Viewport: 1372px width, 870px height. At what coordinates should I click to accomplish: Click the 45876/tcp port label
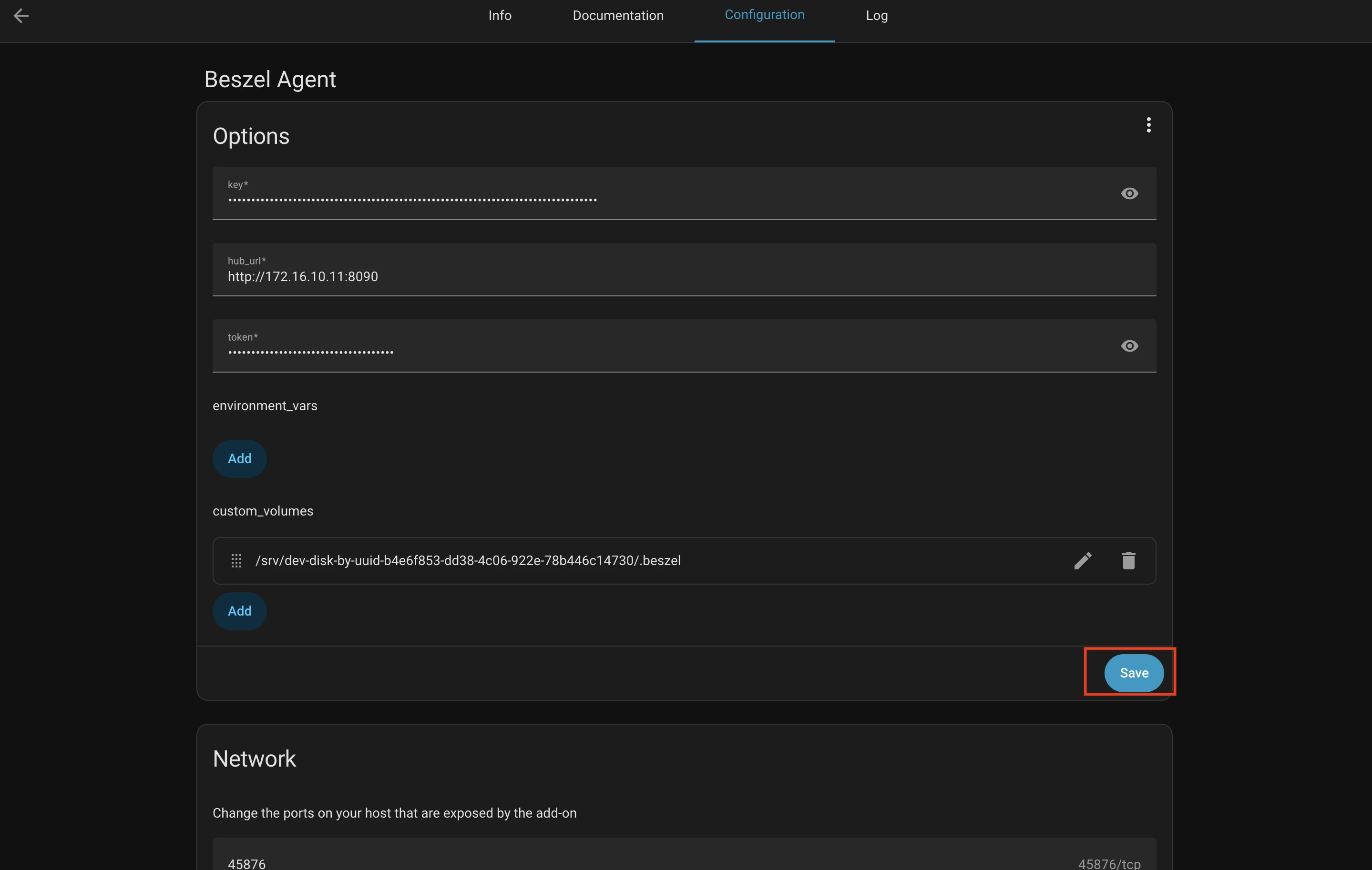click(x=1109, y=863)
